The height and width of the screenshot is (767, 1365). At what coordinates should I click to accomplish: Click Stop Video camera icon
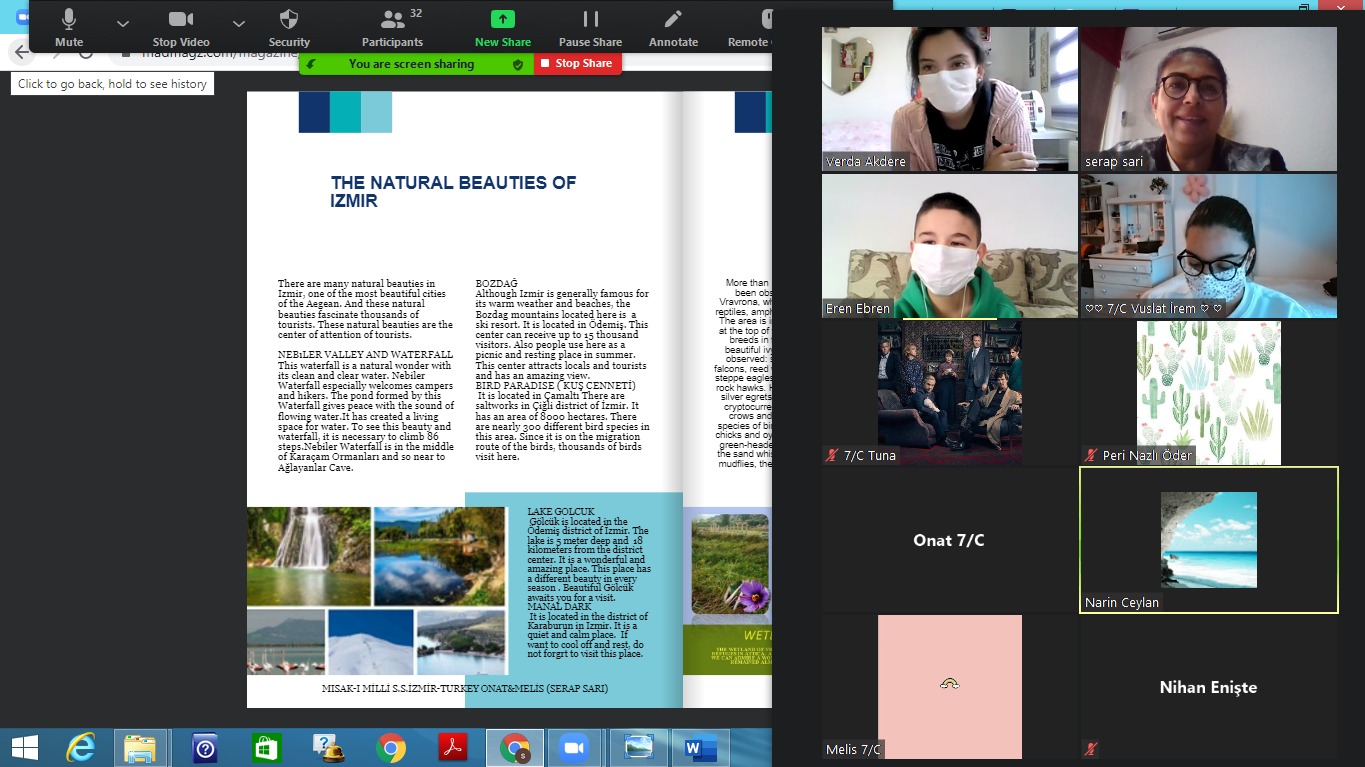(x=180, y=26)
